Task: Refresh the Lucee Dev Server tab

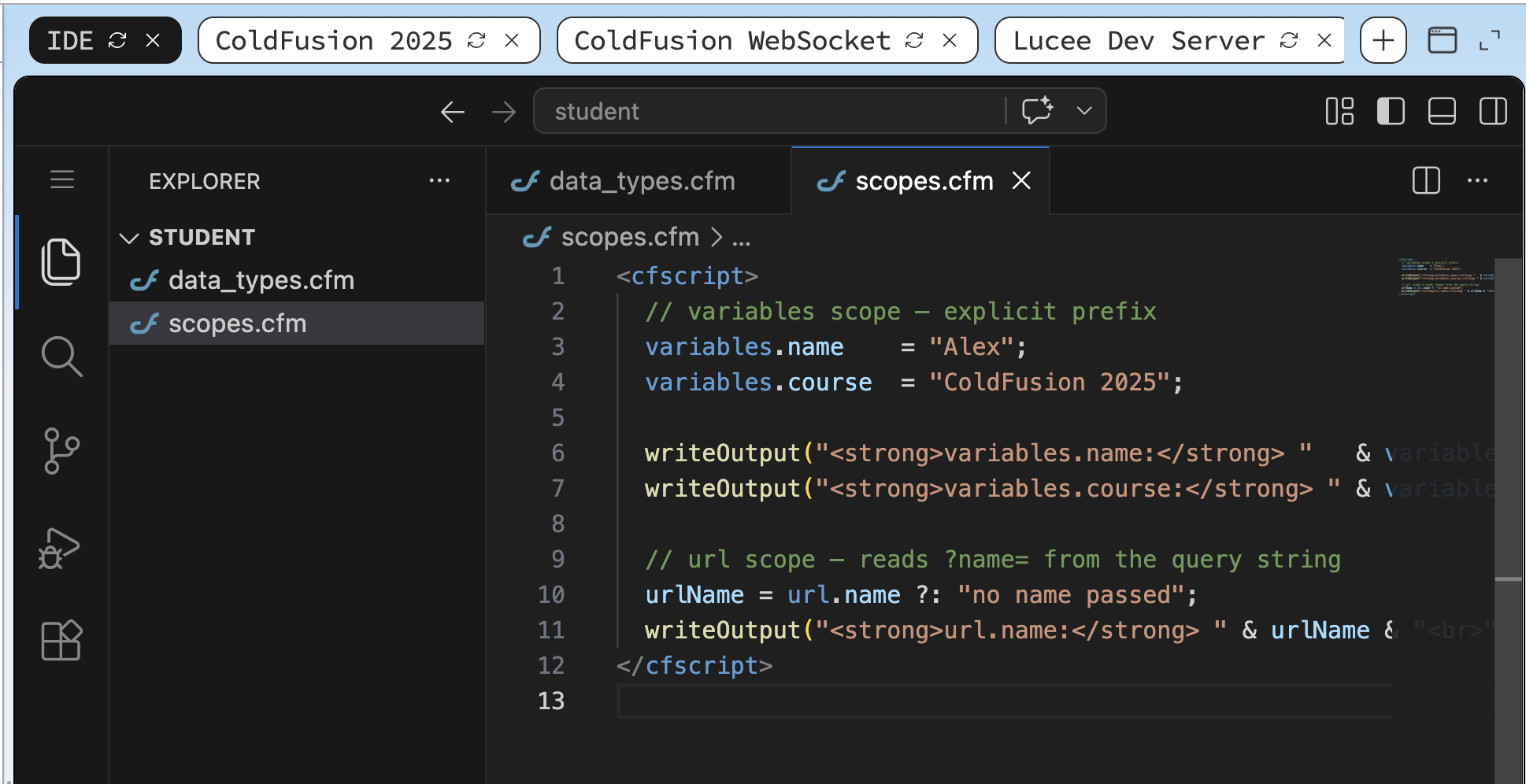Action: [1289, 40]
